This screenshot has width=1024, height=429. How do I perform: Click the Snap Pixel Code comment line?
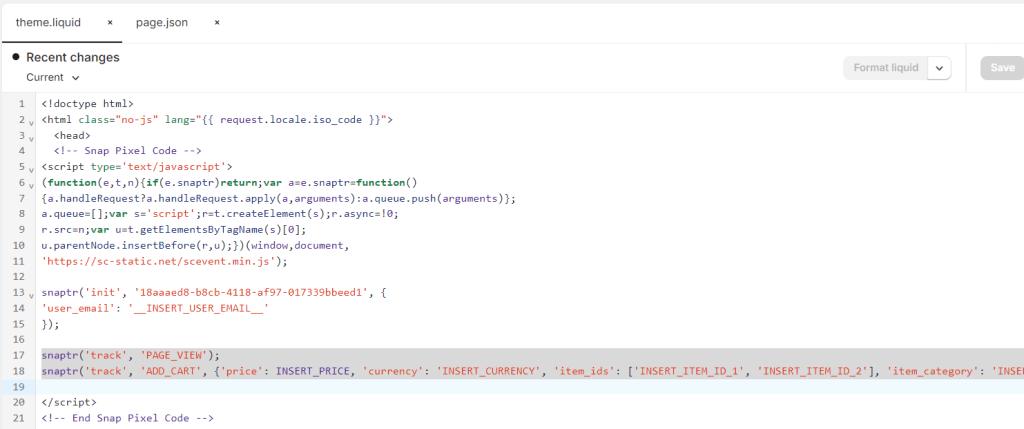pos(127,151)
